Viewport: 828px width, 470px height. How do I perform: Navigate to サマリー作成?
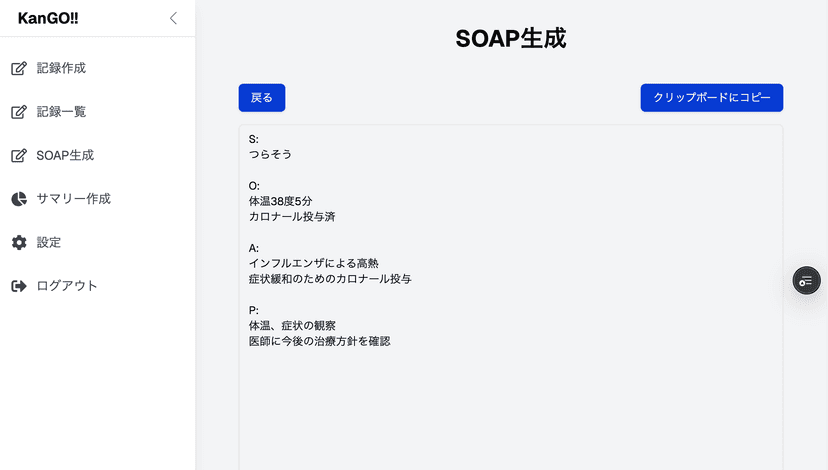pos(73,199)
